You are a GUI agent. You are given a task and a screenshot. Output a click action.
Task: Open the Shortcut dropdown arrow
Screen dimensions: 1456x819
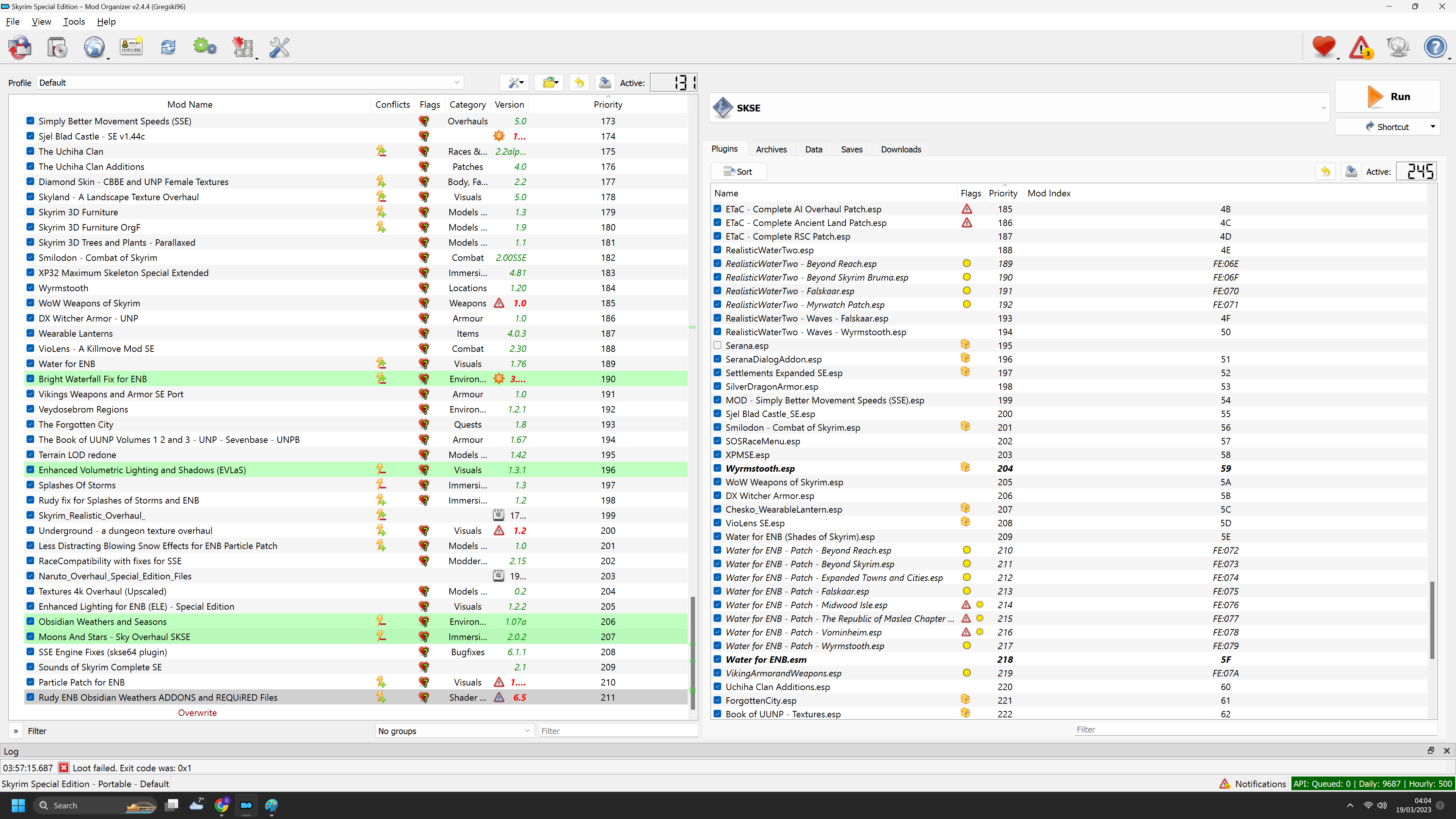(1432, 127)
